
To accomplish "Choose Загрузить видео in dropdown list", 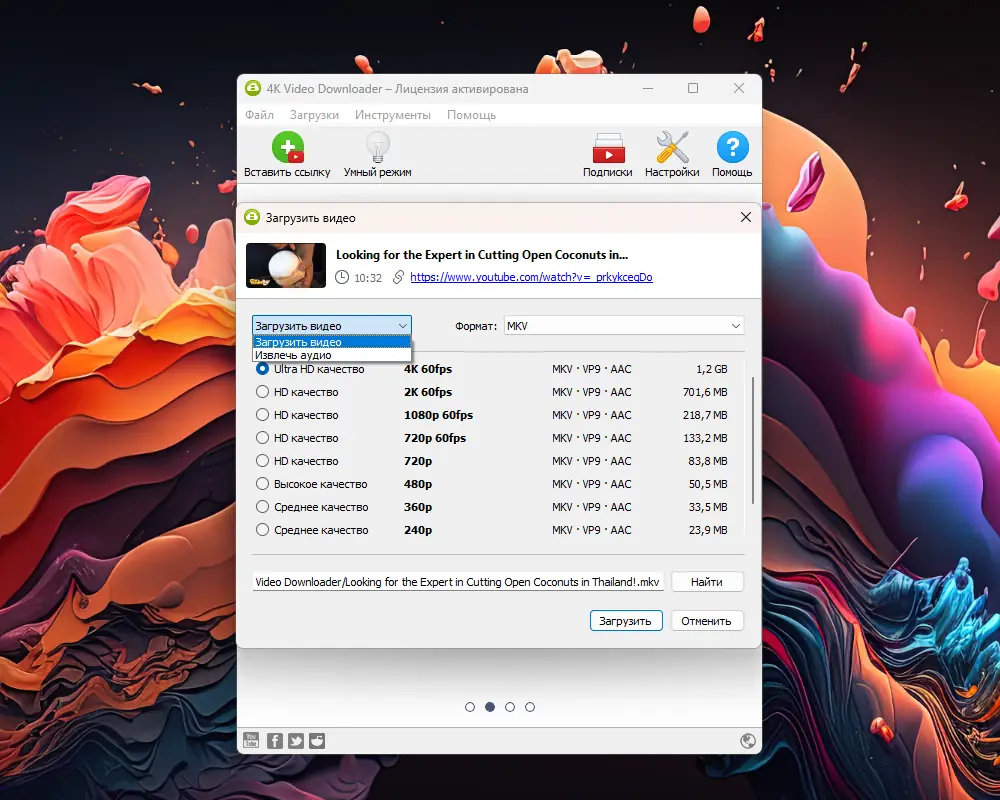I will click(x=332, y=342).
